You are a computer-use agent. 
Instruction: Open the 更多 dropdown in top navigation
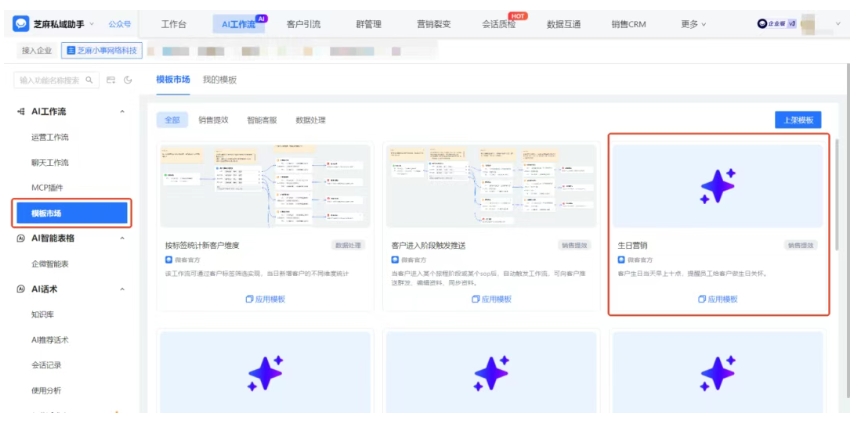(x=693, y=23)
